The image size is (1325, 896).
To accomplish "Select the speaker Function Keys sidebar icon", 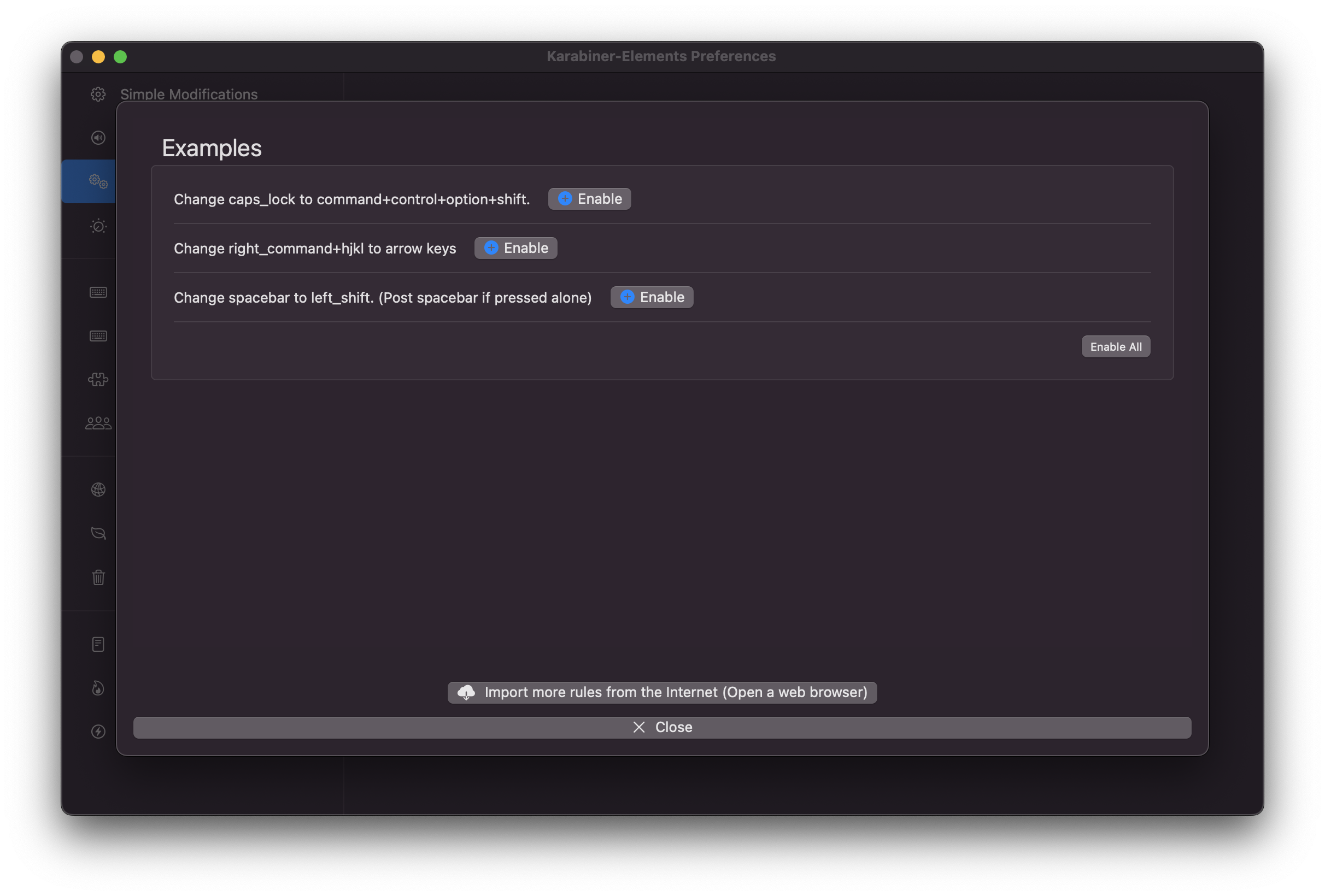I will 98,138.
